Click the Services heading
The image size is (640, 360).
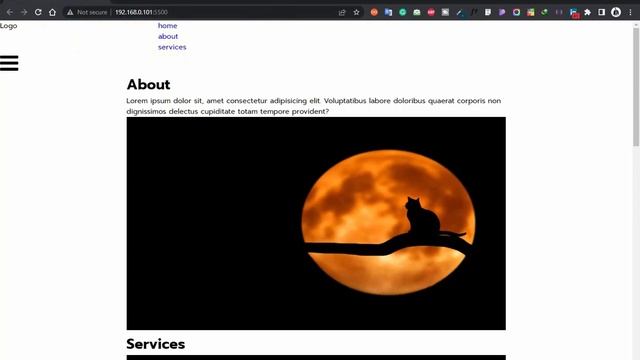pos(156,344)
